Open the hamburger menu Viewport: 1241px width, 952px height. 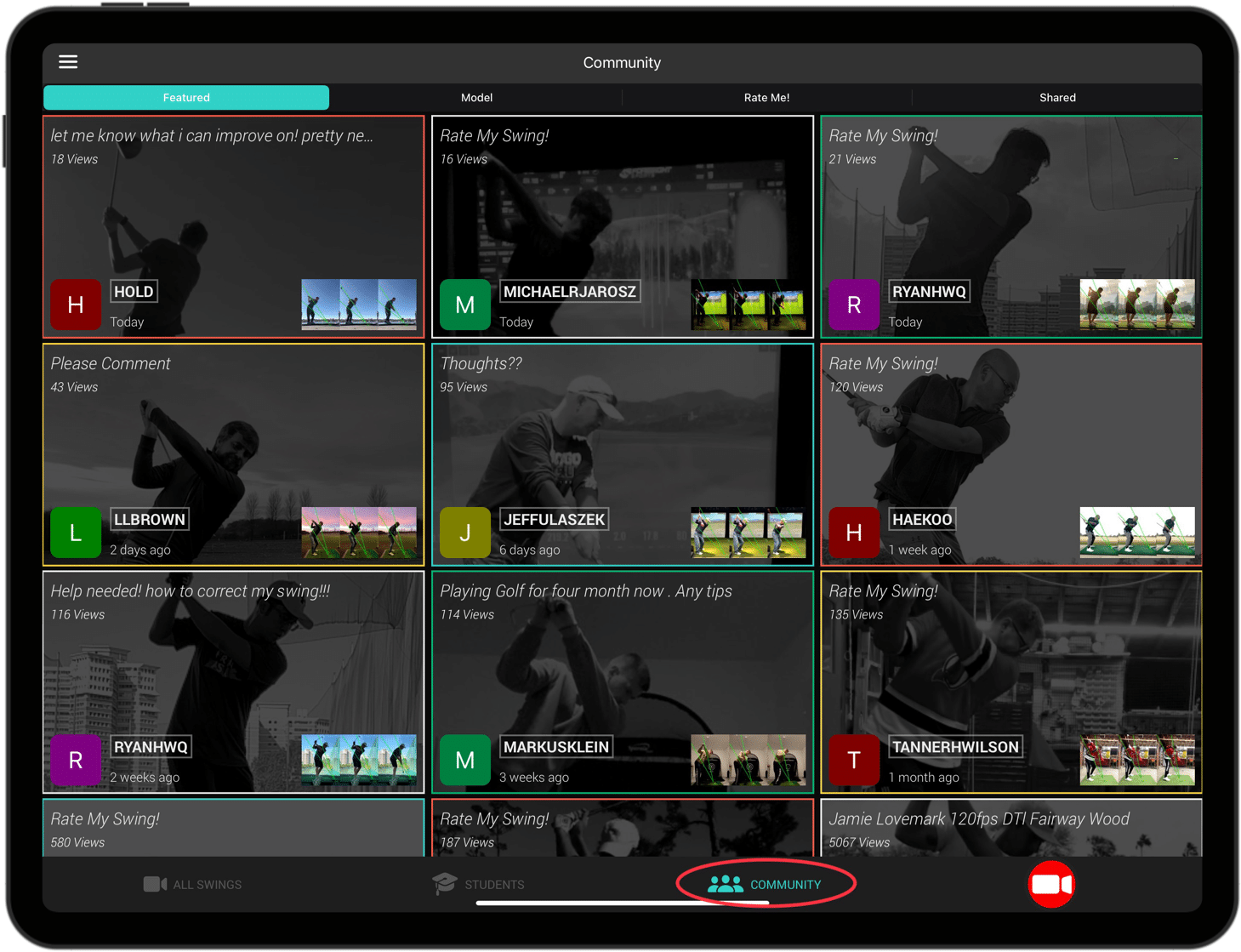tap(68, 62)
